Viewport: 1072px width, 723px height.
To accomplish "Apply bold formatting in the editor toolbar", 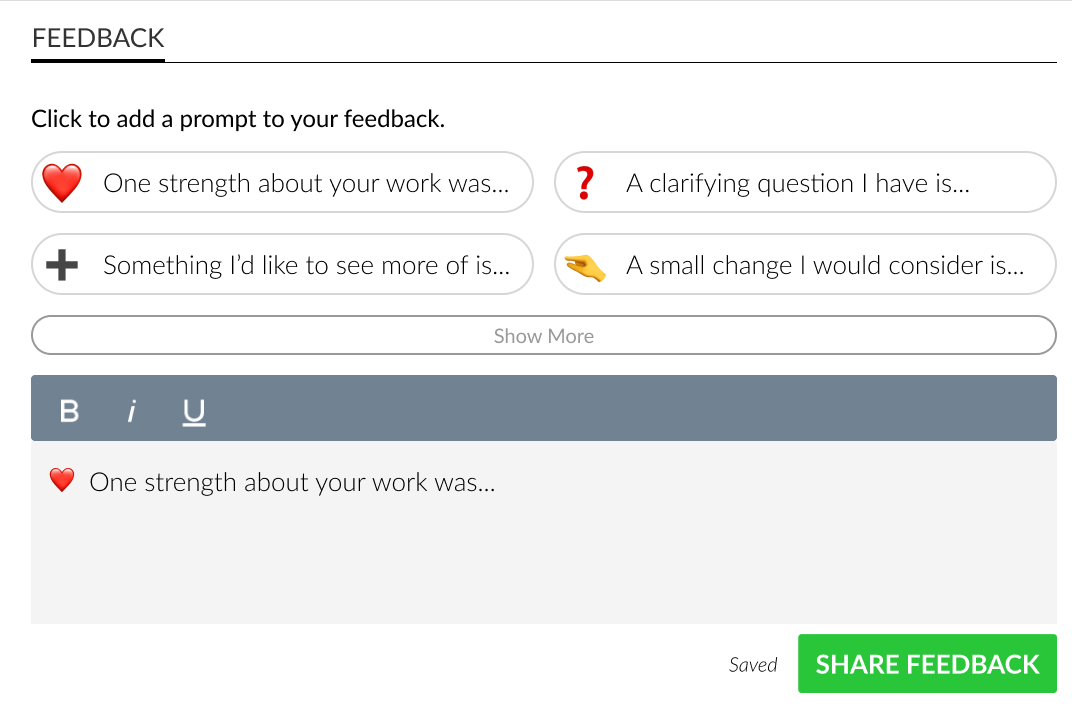I will [x=68, y=410].
